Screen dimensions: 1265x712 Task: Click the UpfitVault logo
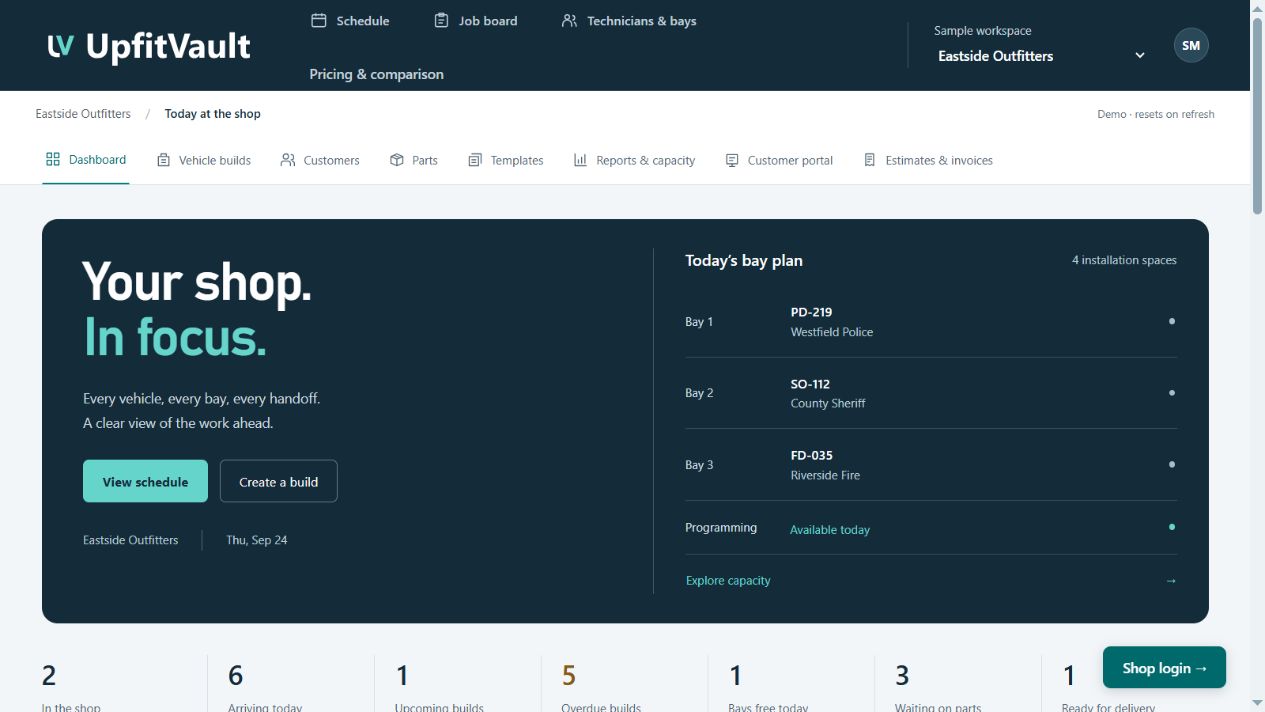click(x=149, y=46)
